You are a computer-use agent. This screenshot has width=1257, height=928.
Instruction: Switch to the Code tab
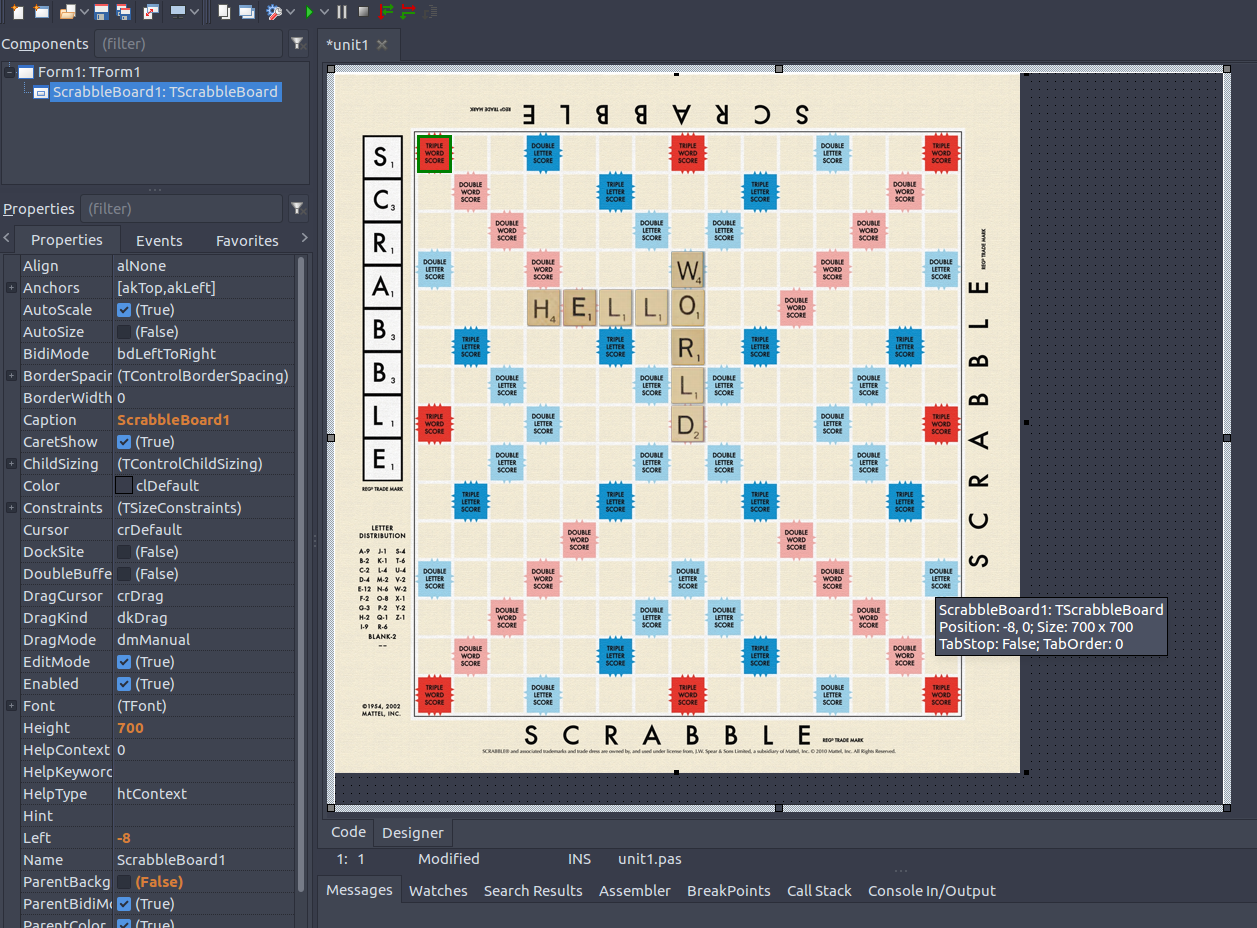tap(348, 832)
